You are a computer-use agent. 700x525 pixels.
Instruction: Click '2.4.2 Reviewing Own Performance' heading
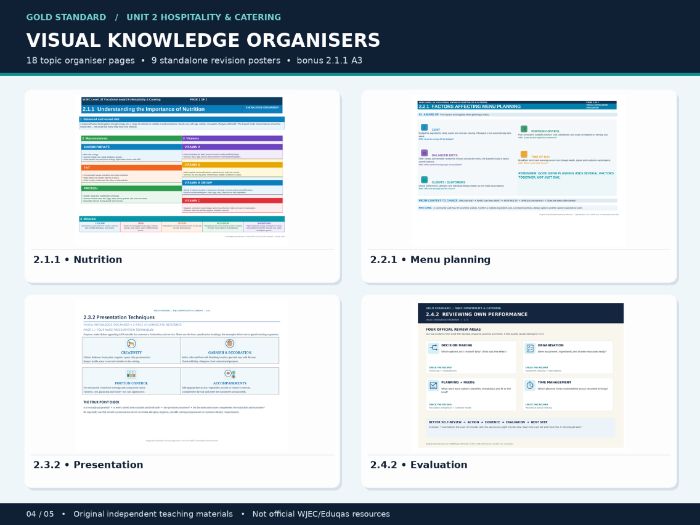[476, 314]
